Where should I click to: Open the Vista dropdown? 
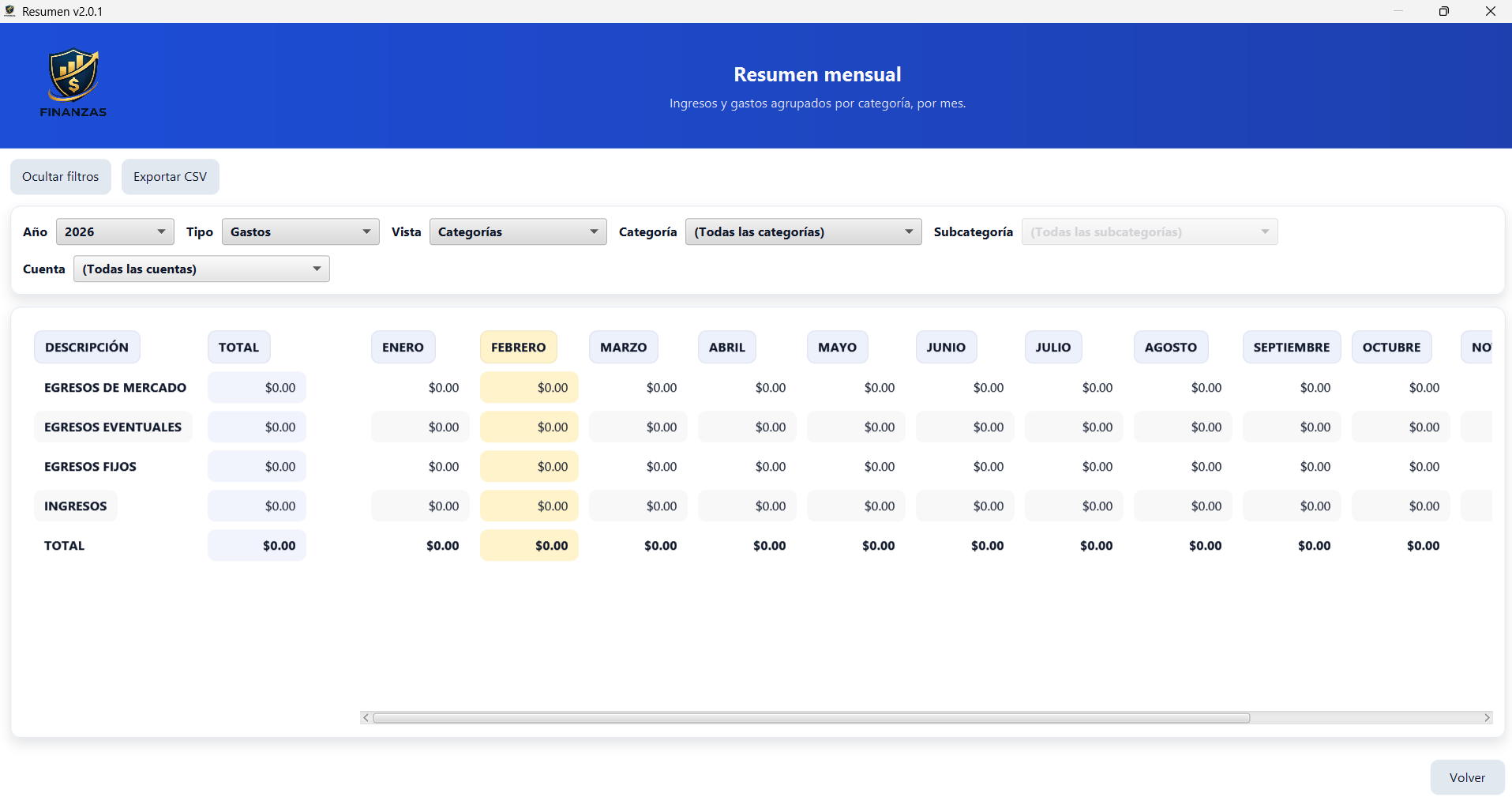pos(517,231)
